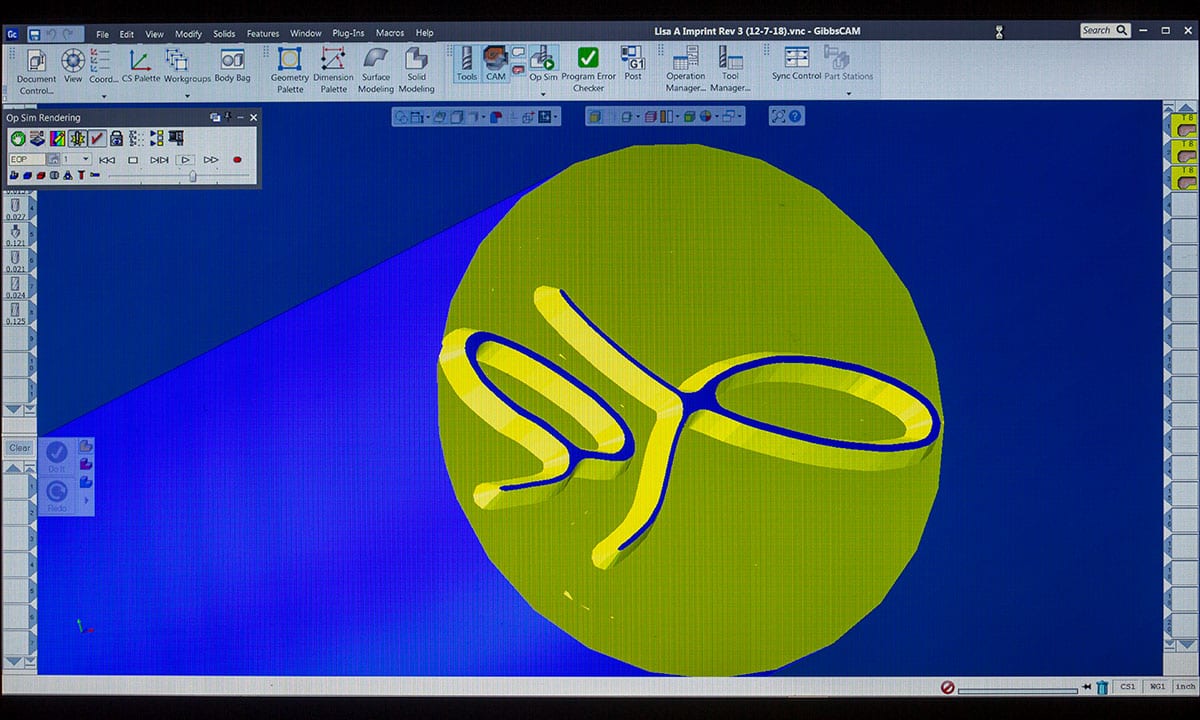Open the Modify menu

pyautogui.click(x=188, y=33)
